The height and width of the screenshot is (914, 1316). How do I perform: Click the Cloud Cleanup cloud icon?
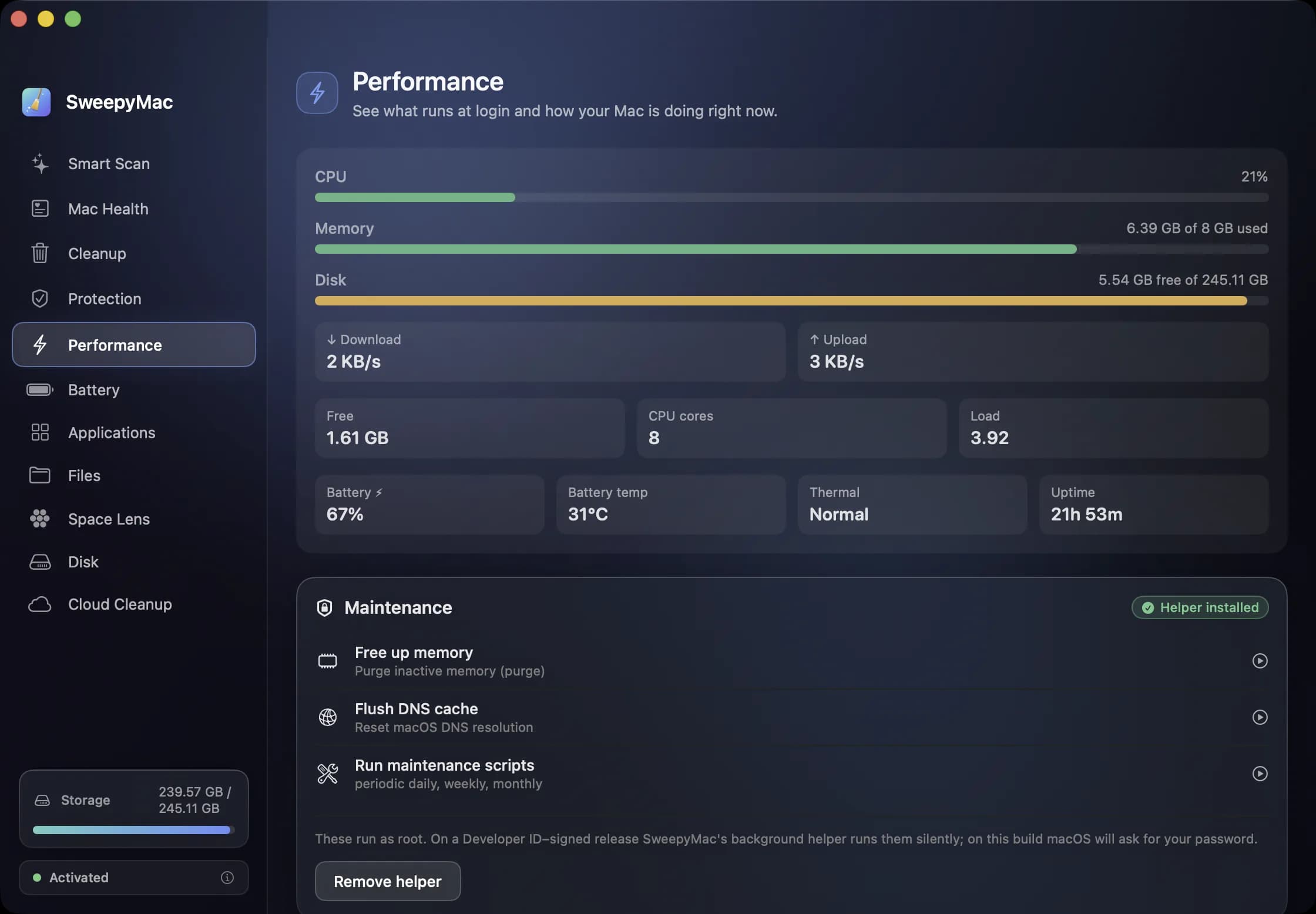point(40,604)
